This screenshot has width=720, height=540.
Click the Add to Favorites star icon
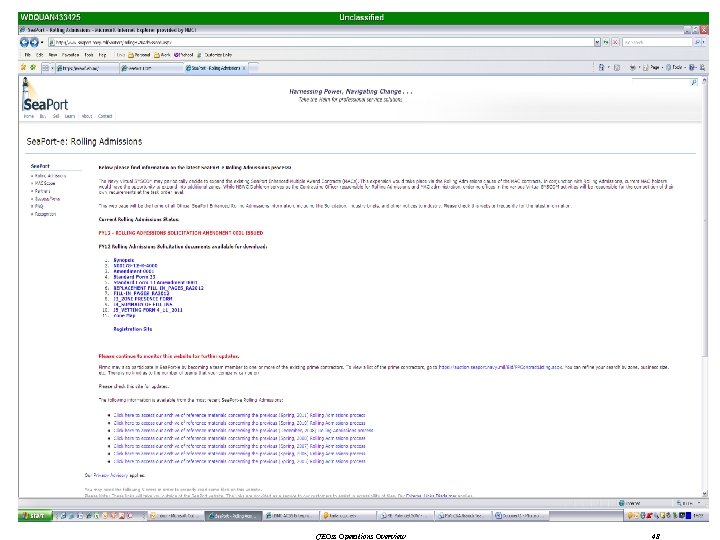(33, 68)
